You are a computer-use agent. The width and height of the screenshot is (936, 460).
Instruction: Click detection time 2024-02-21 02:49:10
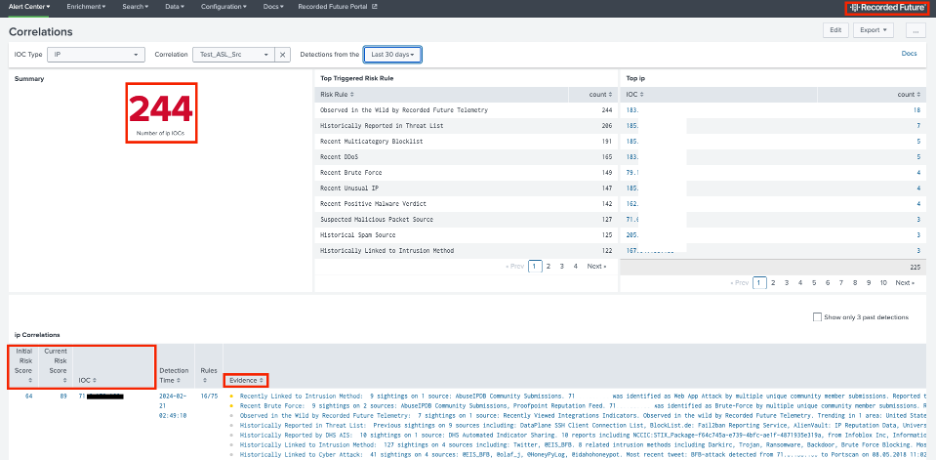(x=174, y=405)
